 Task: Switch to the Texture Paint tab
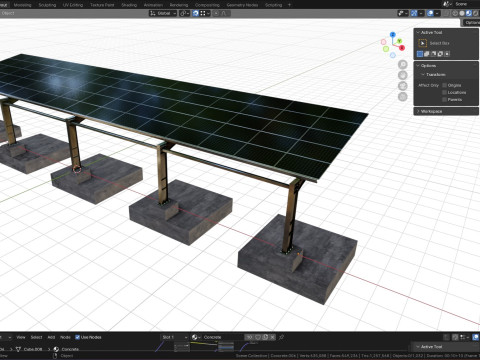(x=102, y=5)
